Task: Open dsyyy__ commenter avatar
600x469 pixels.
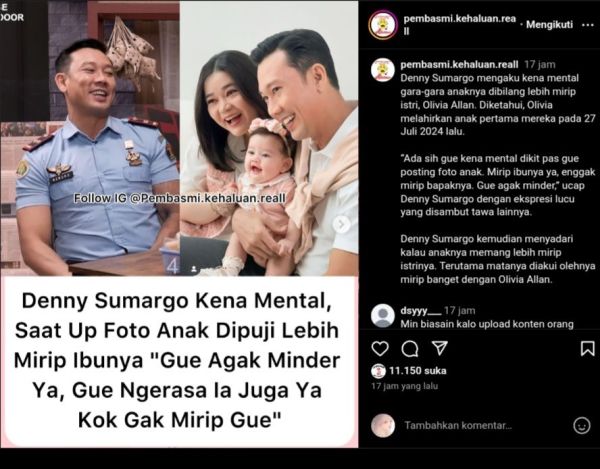Action: (383, 316)
